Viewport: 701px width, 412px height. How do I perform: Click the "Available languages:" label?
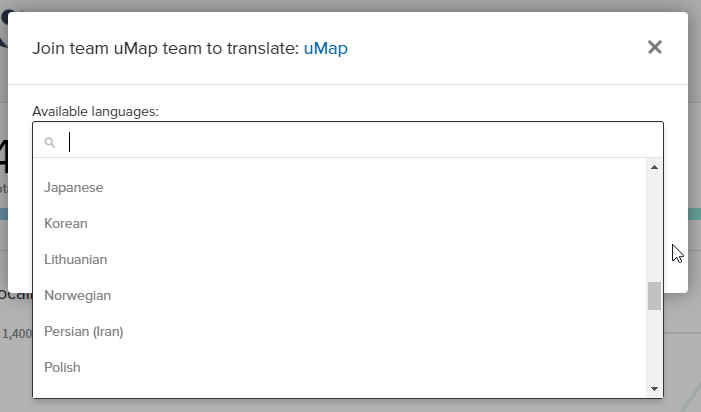(95, 111)
